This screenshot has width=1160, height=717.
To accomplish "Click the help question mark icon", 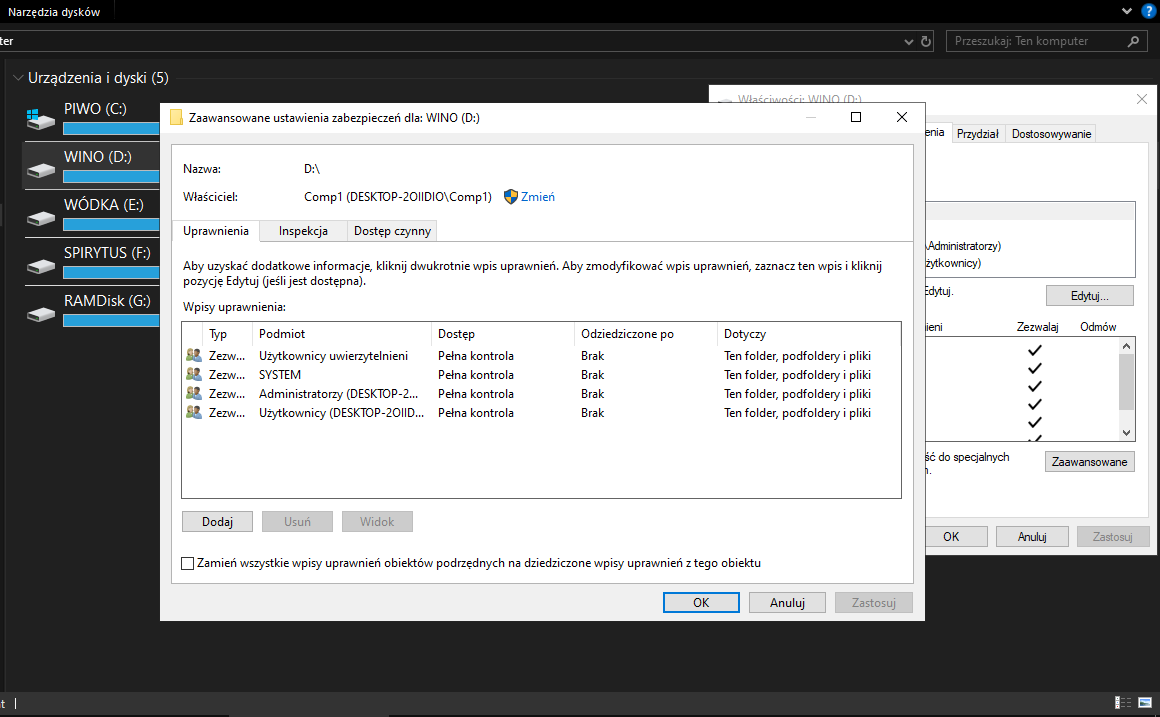I will tap(1148, 11).
